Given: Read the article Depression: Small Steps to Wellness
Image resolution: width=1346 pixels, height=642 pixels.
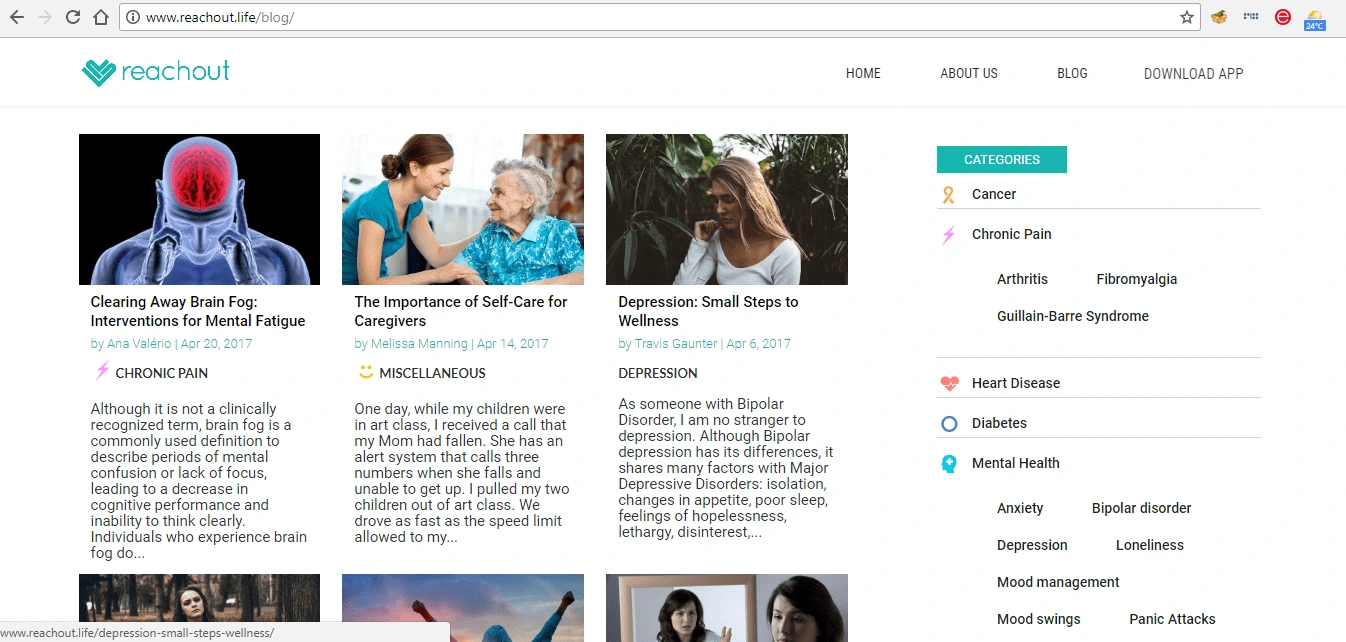Looking at the screenshot, I should point(708,311).
